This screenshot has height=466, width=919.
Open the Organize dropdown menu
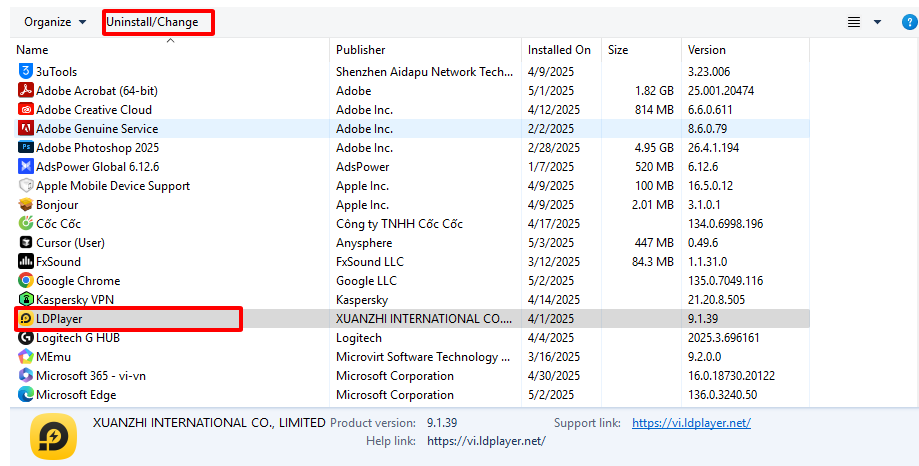(55, 22)
